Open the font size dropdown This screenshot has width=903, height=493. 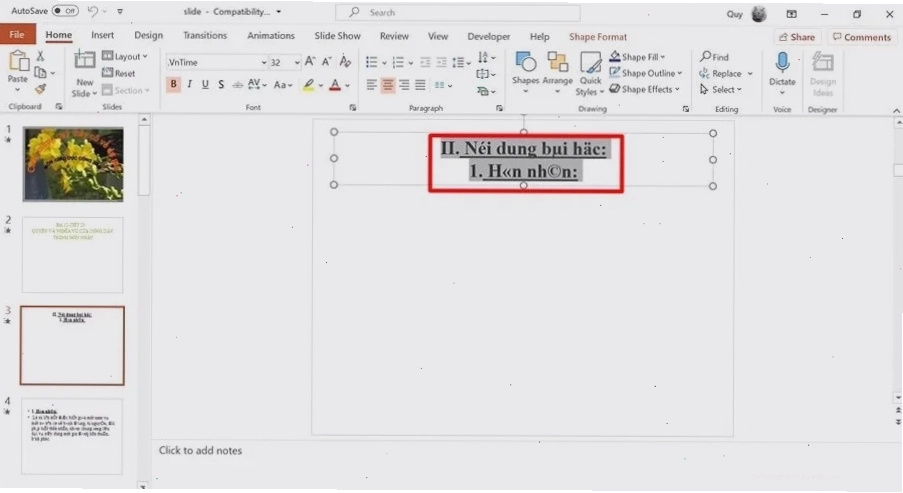point(297,62)
